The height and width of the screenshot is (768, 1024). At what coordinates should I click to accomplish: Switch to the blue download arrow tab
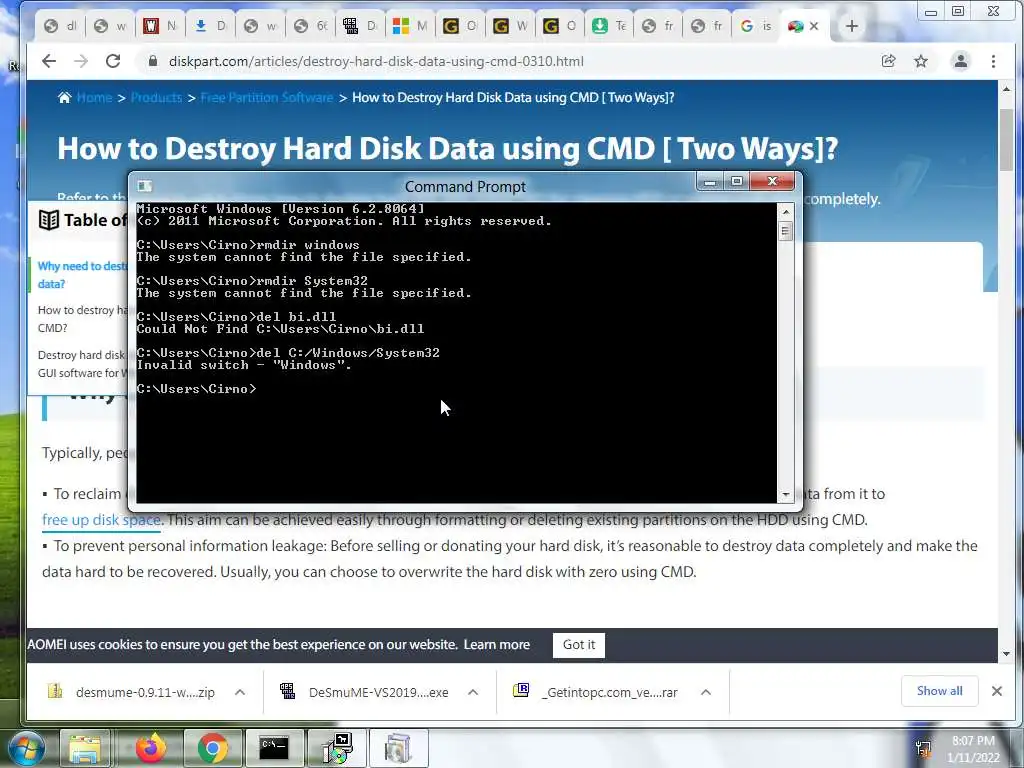(210, 26)
